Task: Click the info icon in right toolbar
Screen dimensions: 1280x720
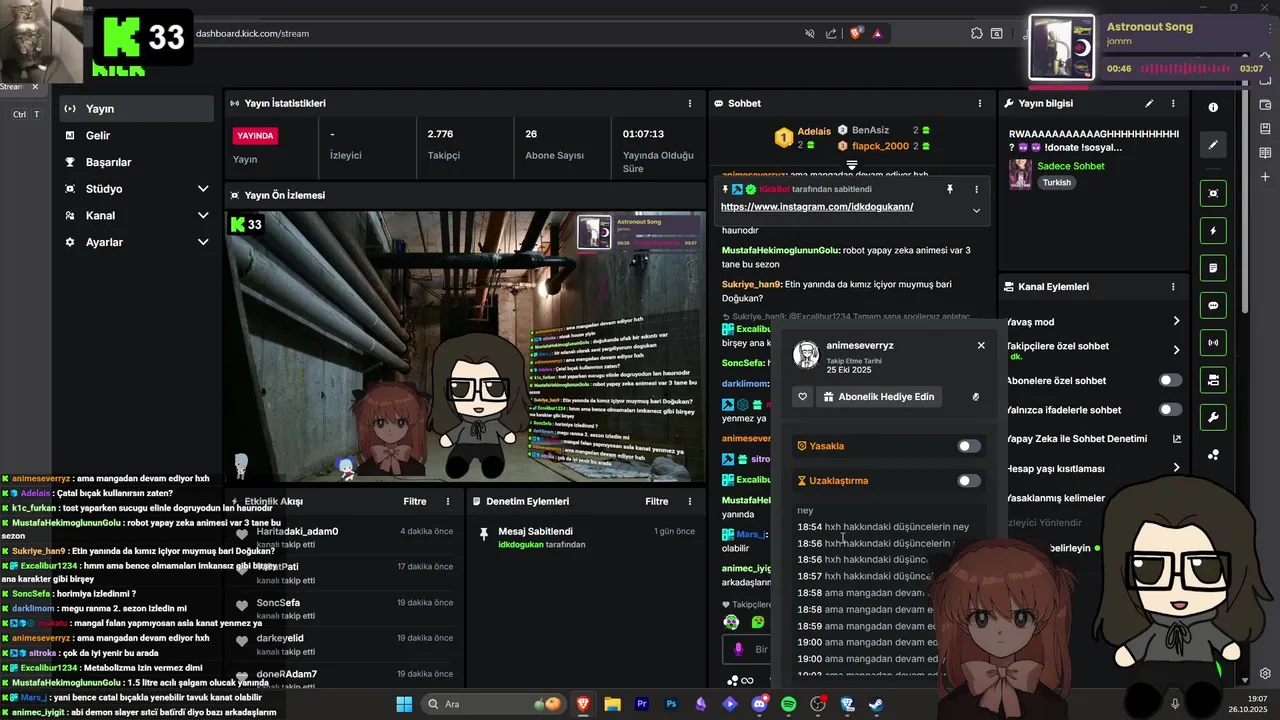Action: pyautogui.click(x=1213, y=107)
